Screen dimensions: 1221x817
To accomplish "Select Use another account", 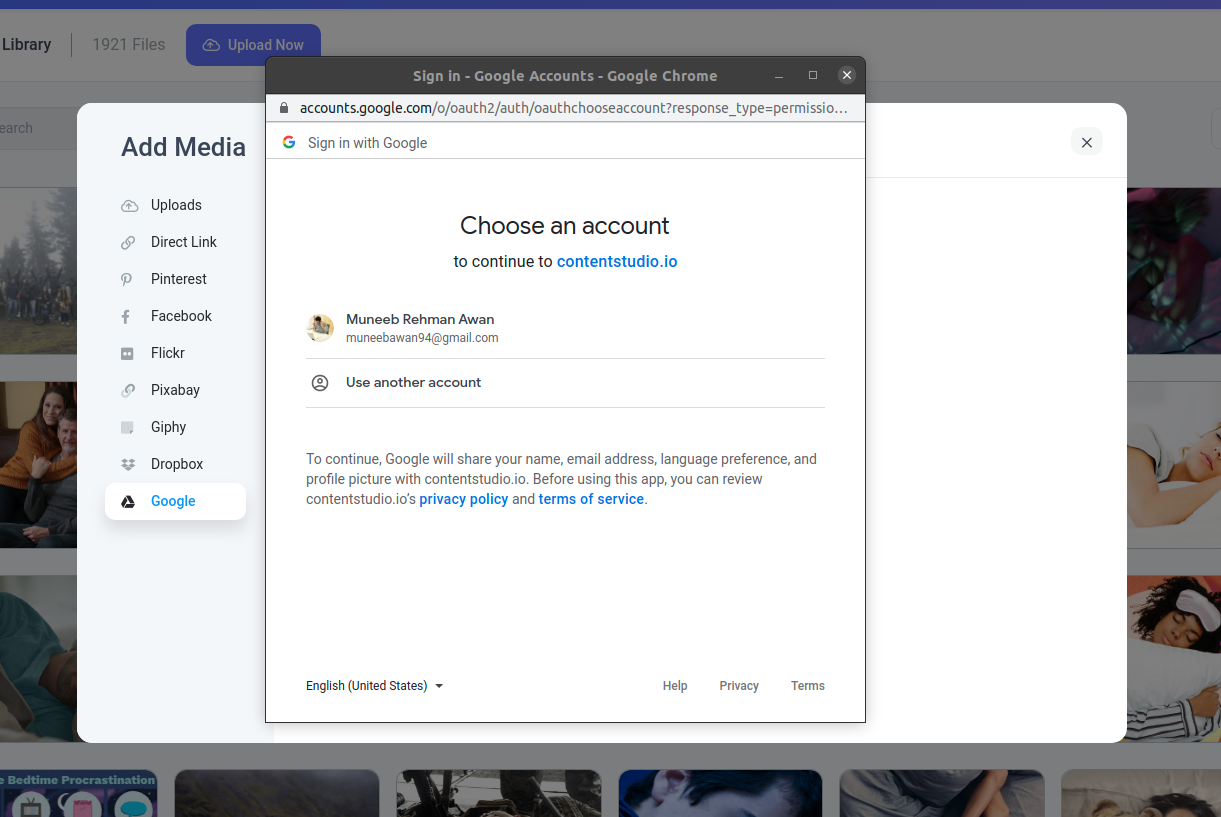I will click(565, 383).
